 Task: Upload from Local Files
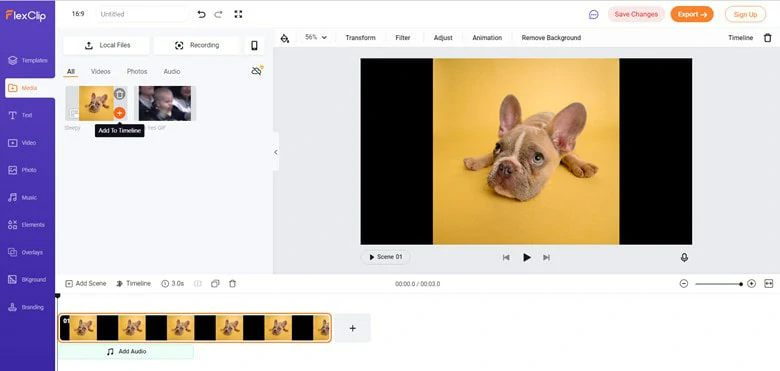[x=106, y=45]
